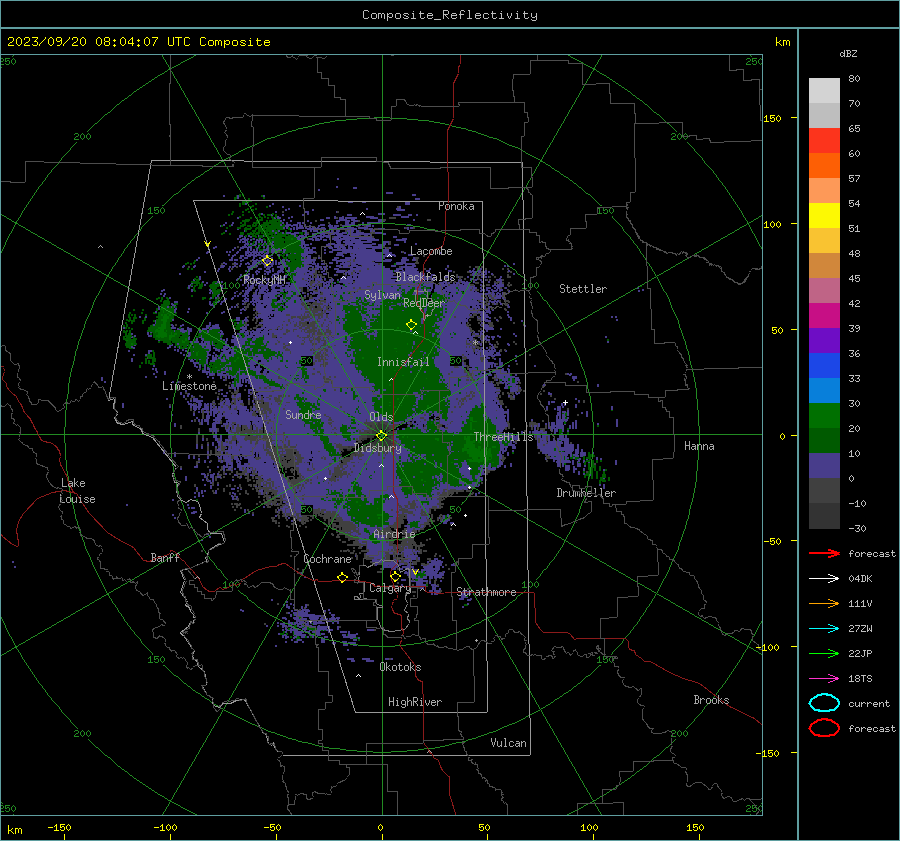Image resolution: width=900 pixels, height=841 pixels.
Task: Click the Vulcan label
Action: coord(509,743)
